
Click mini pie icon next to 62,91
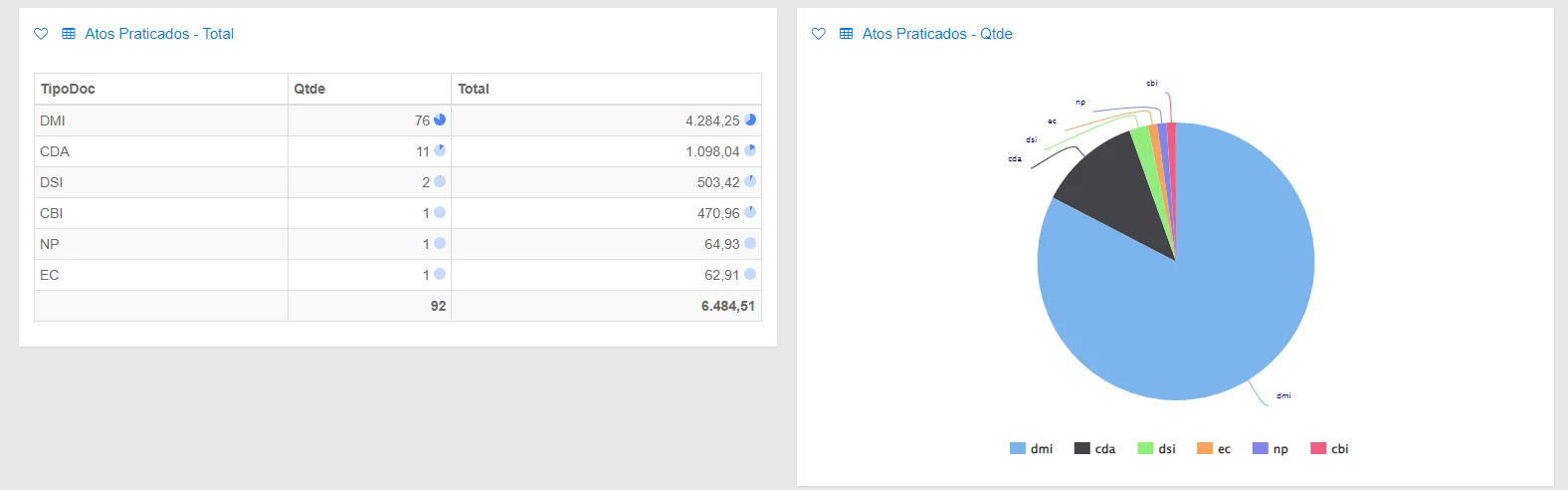[x=750, y=274]
